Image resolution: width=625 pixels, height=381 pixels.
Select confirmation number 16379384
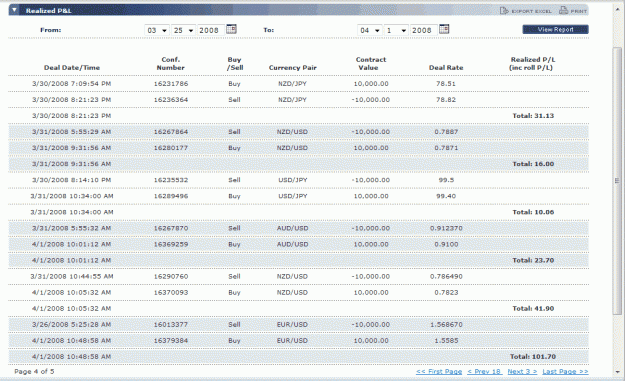(x=171, y=341)
